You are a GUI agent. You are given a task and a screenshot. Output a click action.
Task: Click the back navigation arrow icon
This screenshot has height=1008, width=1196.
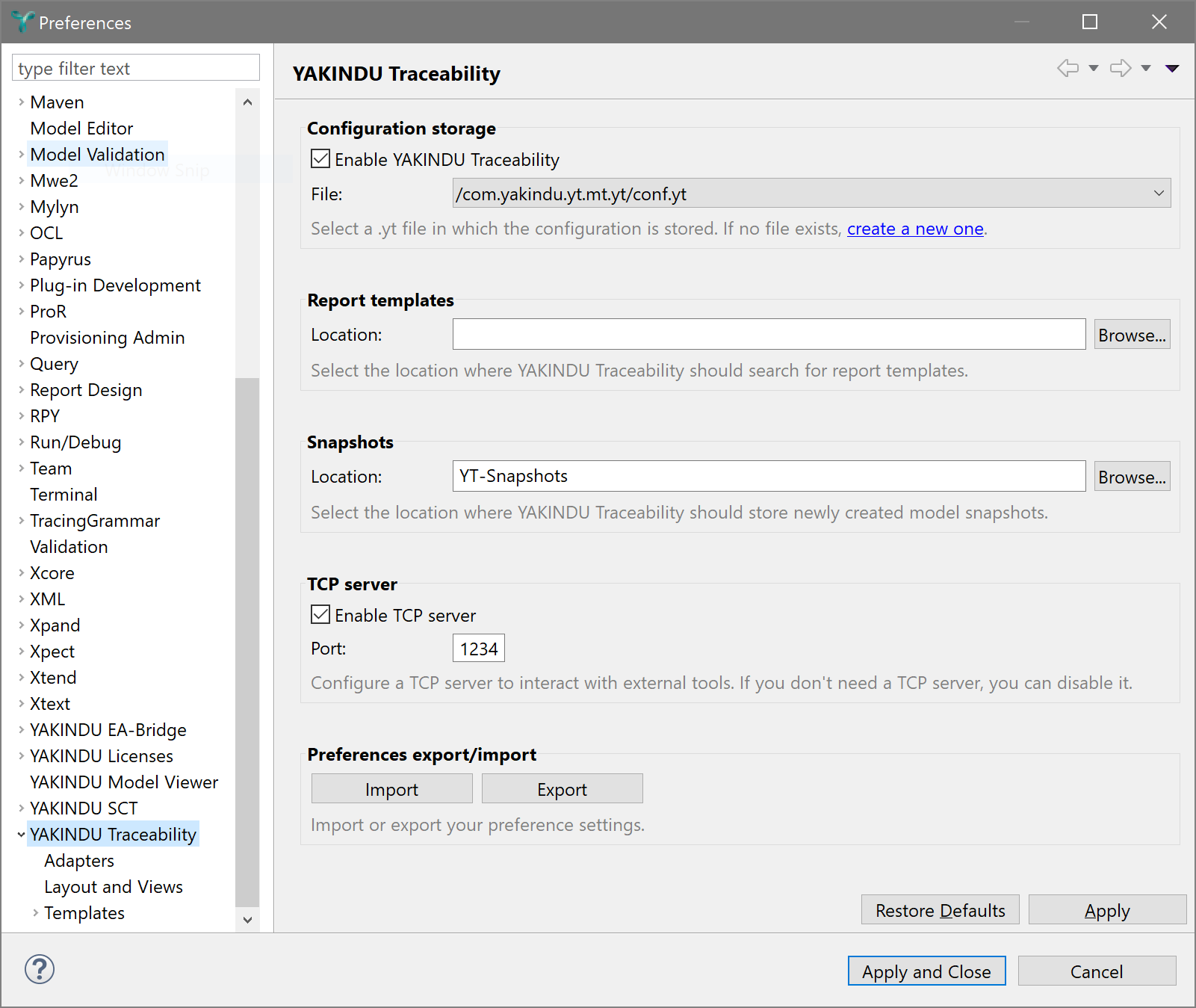tap(1068, 68)
